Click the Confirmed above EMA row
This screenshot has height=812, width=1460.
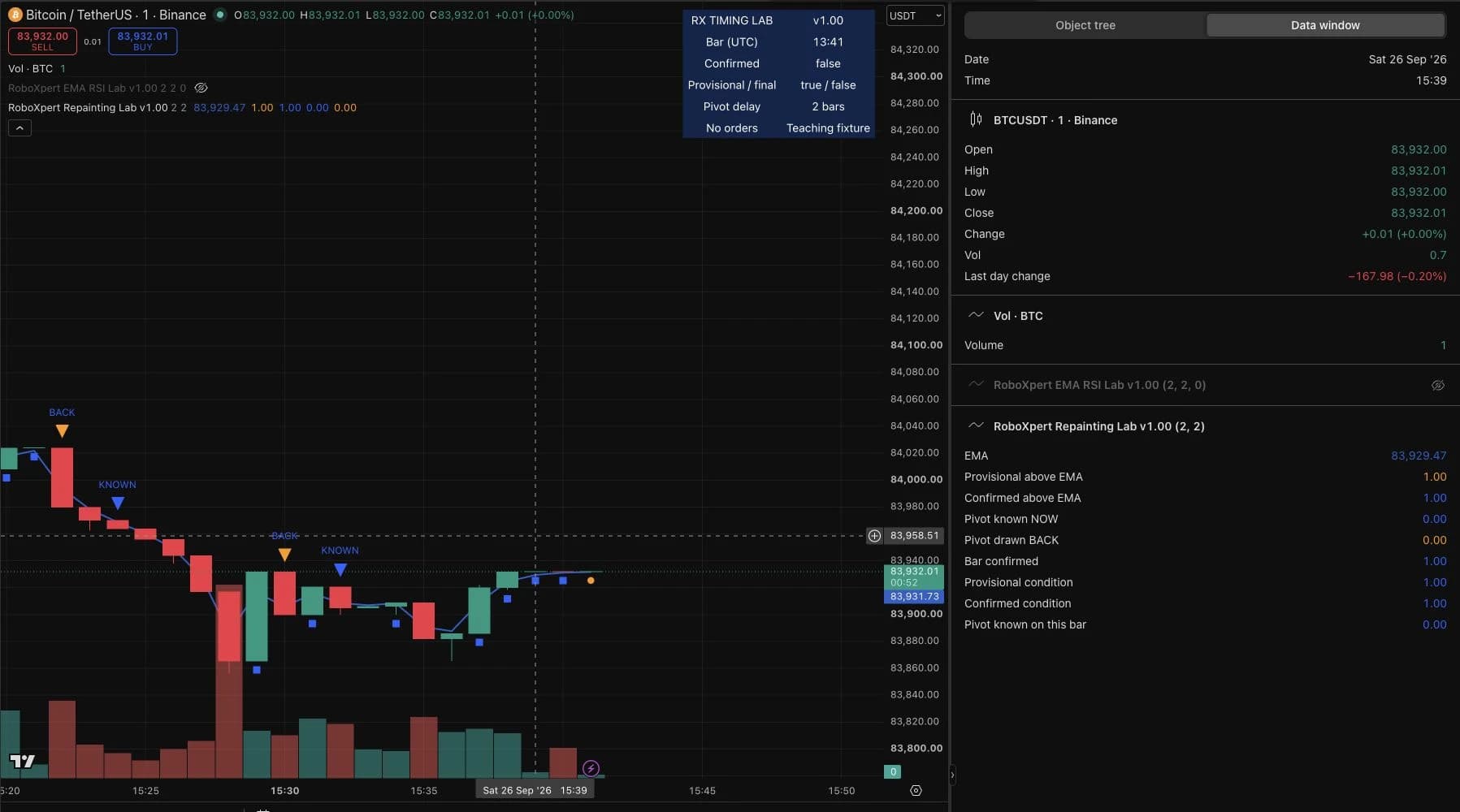tap(1205, 498)
